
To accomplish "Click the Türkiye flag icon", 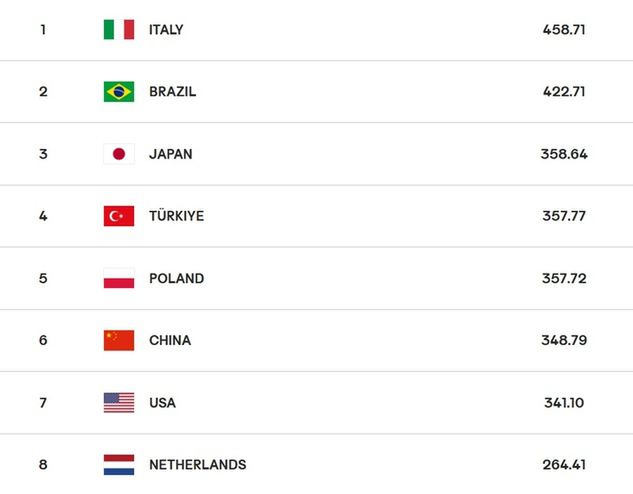I will 119,216.
